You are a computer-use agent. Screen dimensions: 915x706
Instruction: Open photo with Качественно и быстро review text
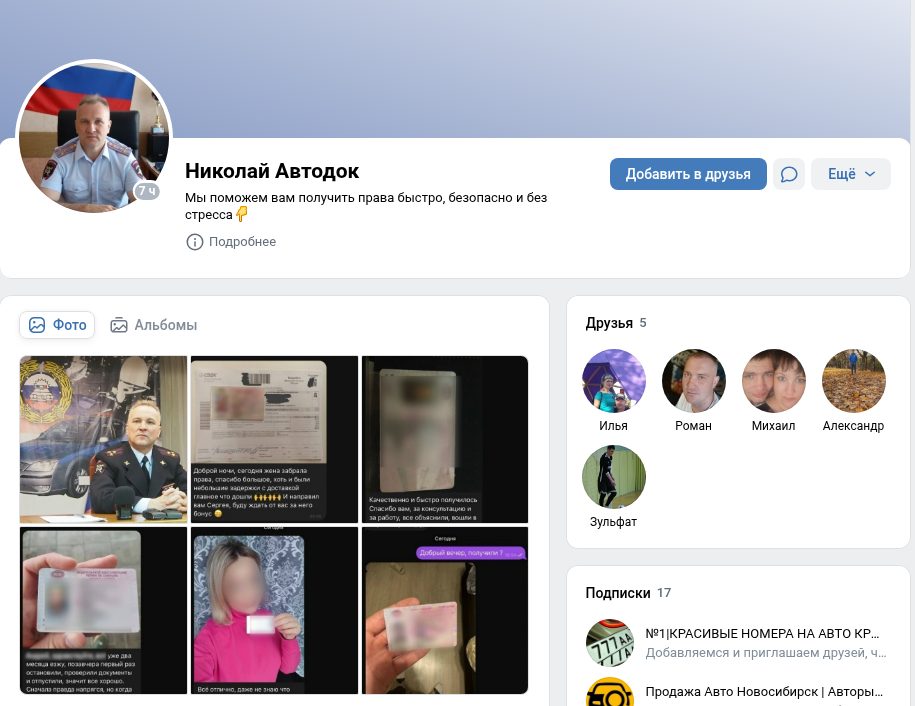click(445, 439)
